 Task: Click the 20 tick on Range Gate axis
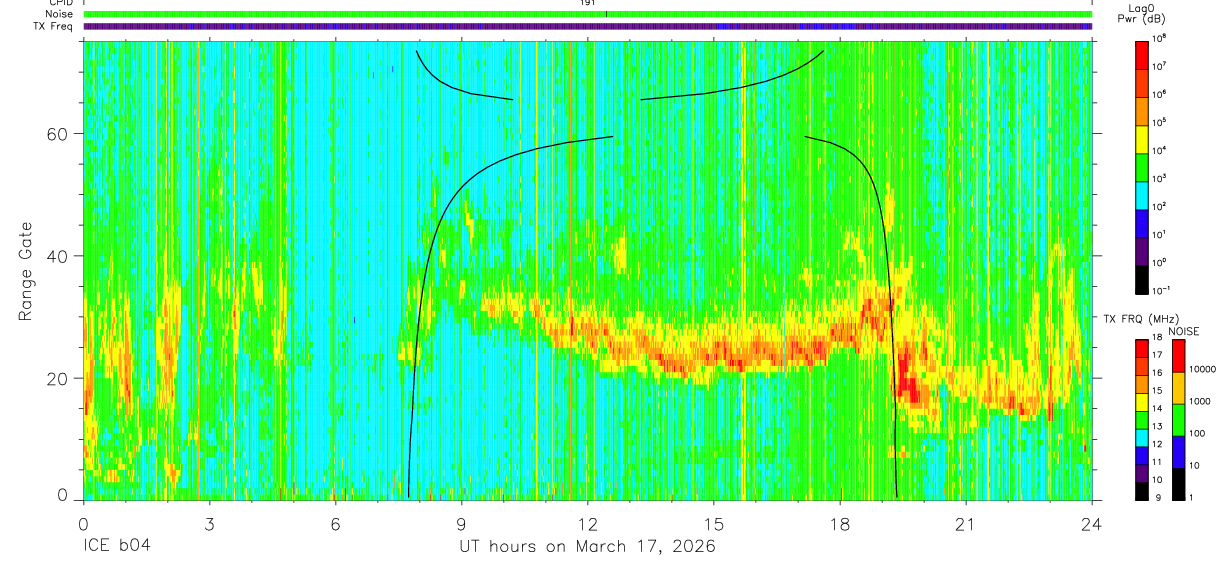58,378
